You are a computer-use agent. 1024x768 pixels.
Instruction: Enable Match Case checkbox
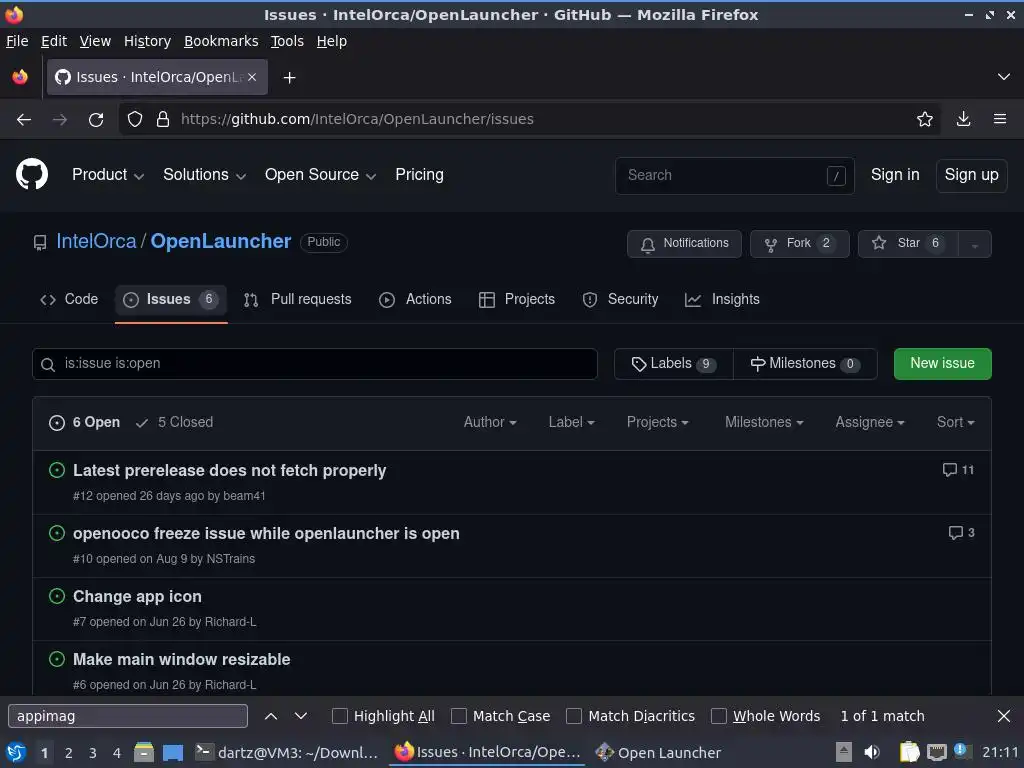459,716
